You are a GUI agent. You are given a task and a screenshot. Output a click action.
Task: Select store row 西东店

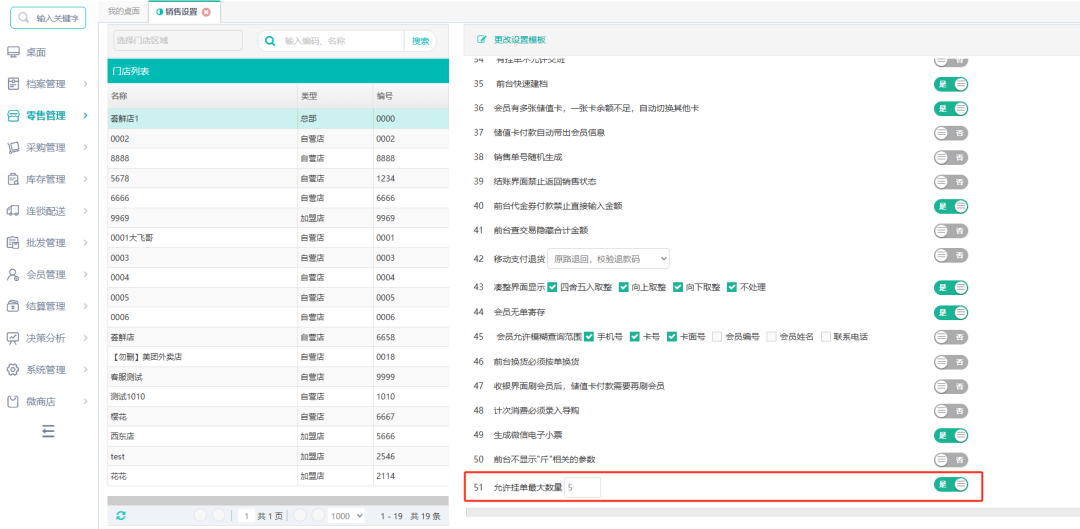278,436
